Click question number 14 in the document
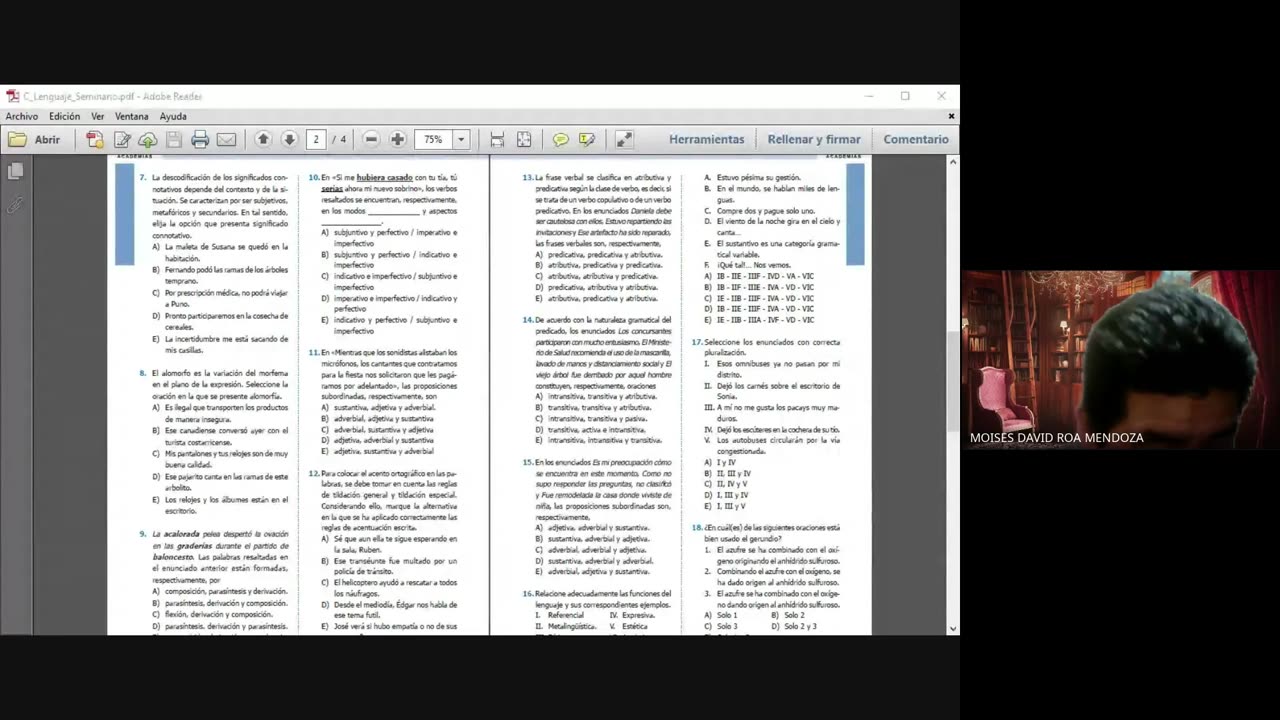Image resolution: width=1280 pixels, height=720 pixels. click(x=527, y=320)
